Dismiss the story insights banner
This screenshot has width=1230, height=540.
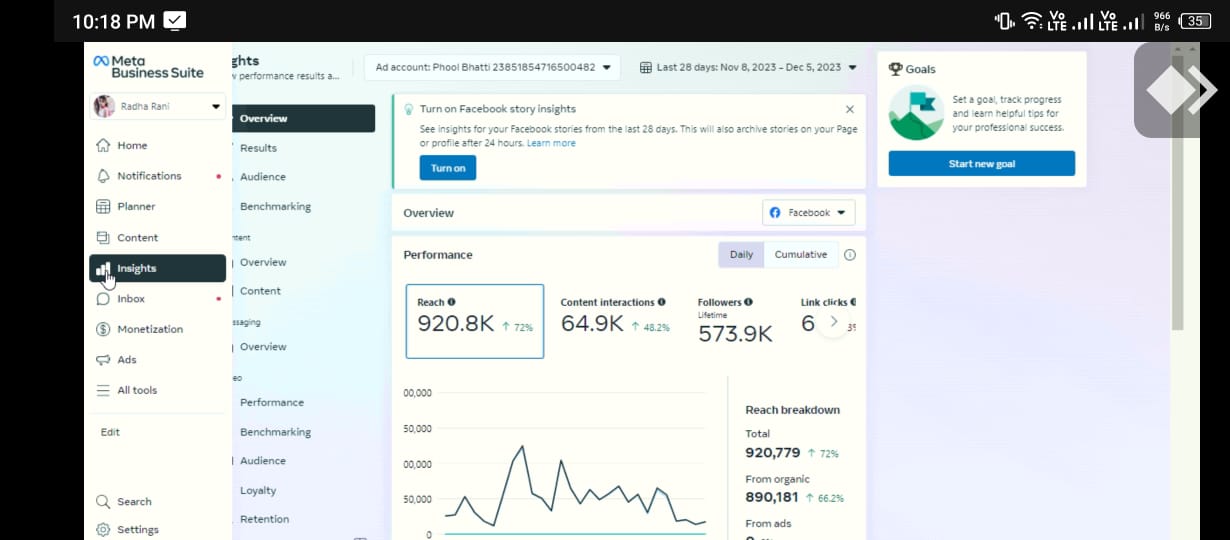[x=850, y=109]
